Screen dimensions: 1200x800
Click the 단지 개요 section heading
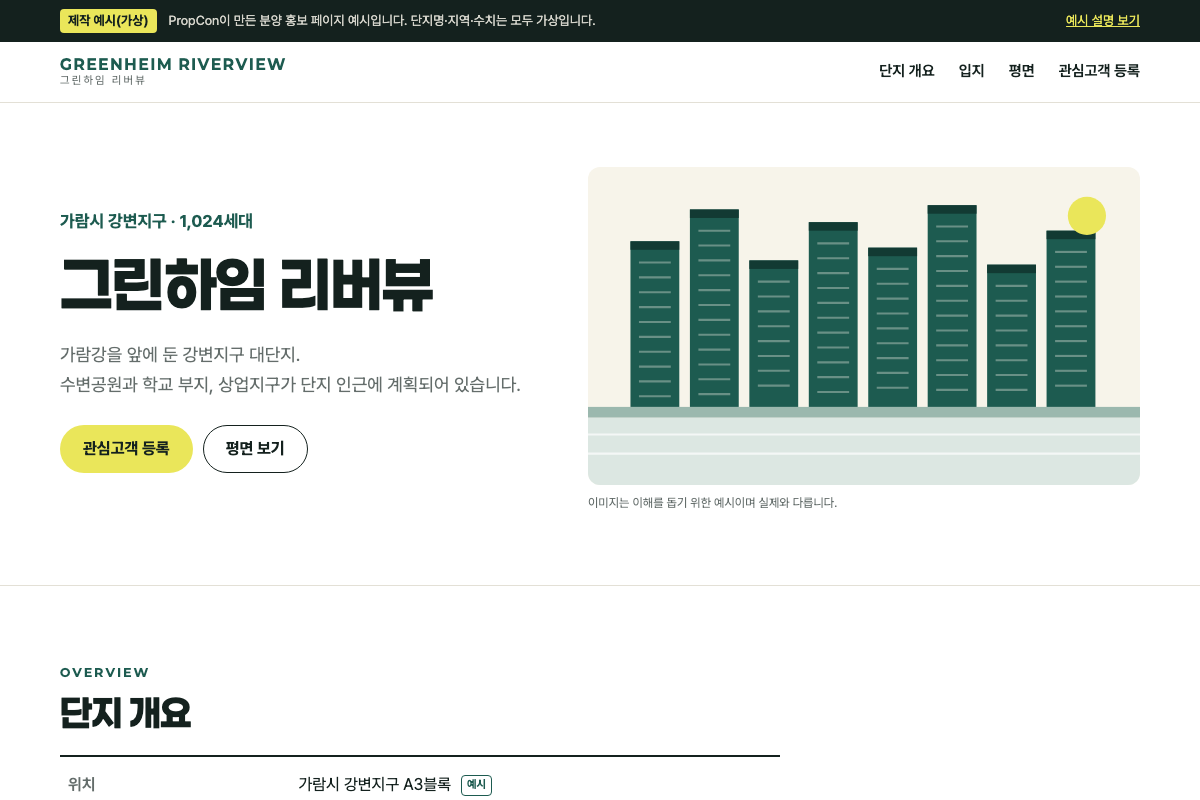(125, 713)
